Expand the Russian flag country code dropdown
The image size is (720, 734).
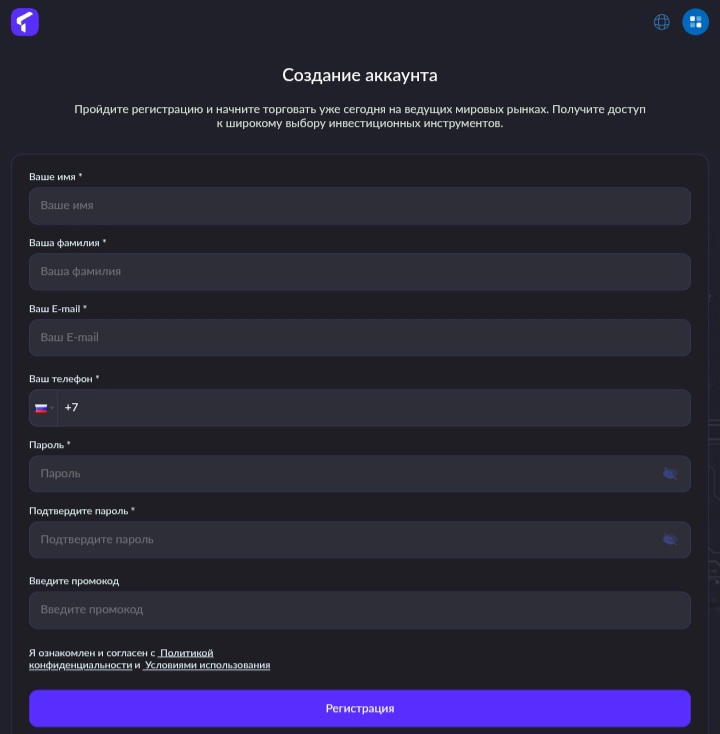(x=43, y=408)
